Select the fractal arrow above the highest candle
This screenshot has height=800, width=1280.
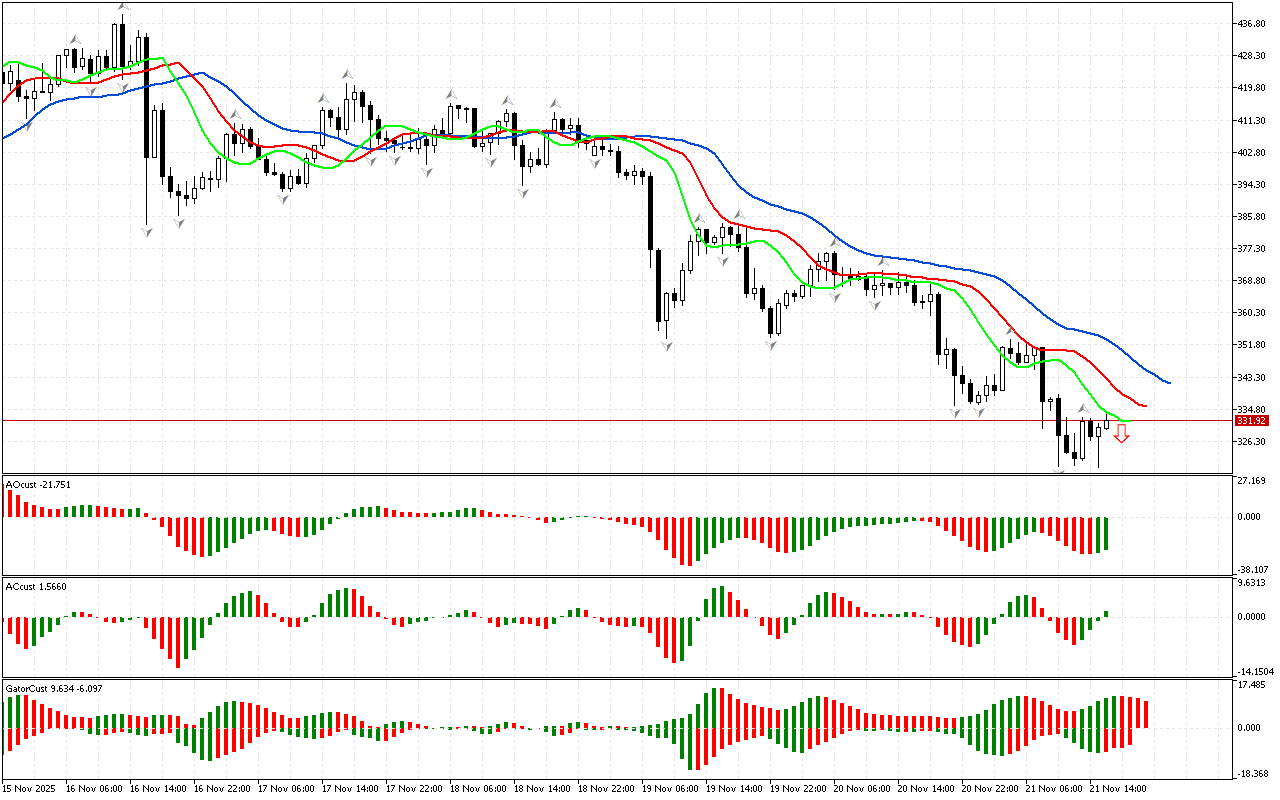point(123,8)
